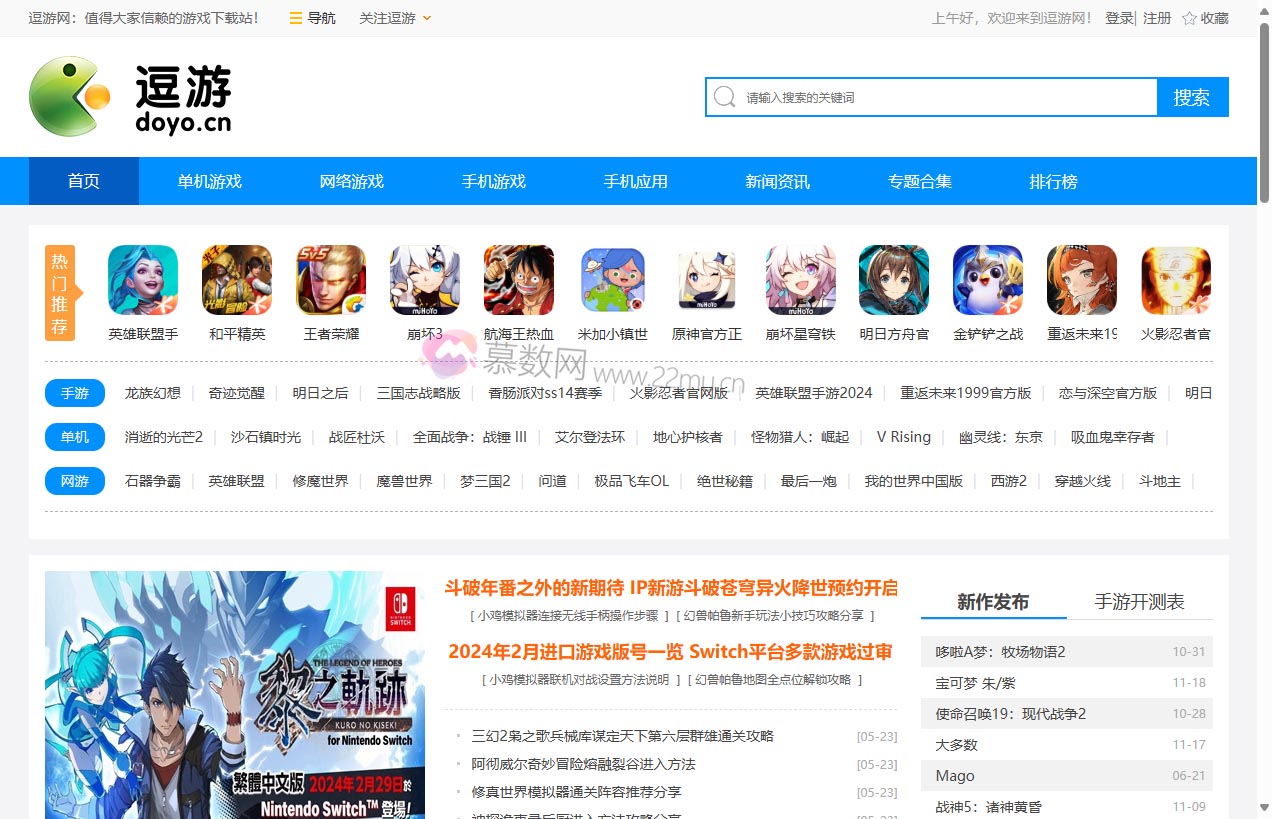Image resolution: width=1272 pixels, height=819 pixels.
Task: Select the 金铲铲之战 penguin icon
Action: (987, 280)
